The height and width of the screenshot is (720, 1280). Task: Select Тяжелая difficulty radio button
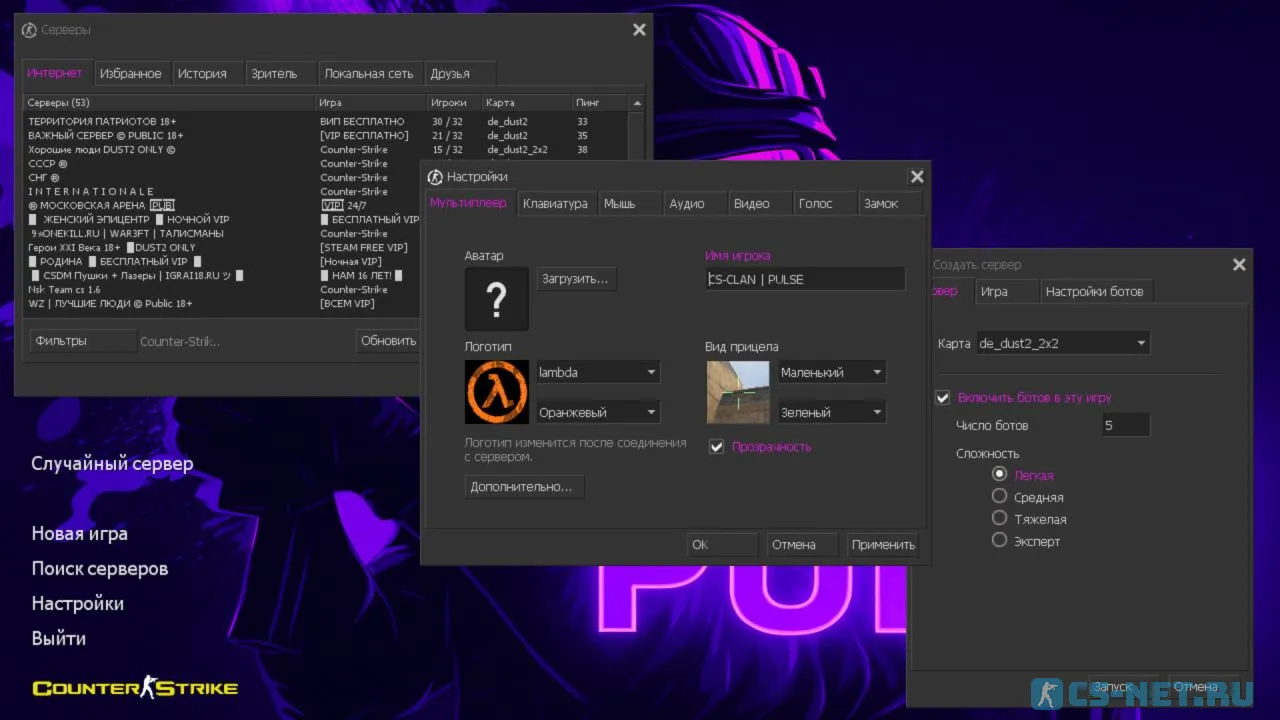tap(999, 518)
